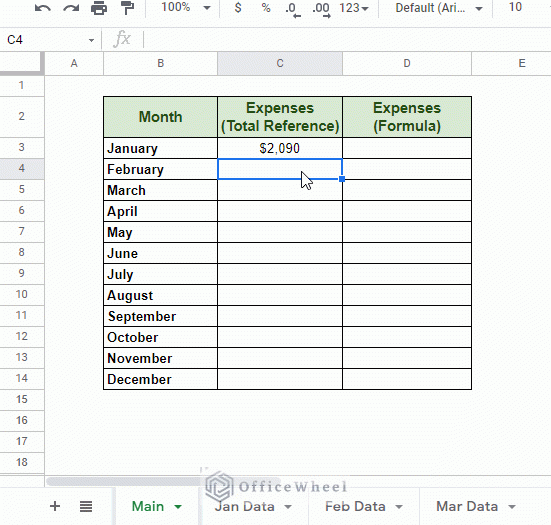Click Decrease decimal places icon
Screen dimensions: 551x525
293,9
